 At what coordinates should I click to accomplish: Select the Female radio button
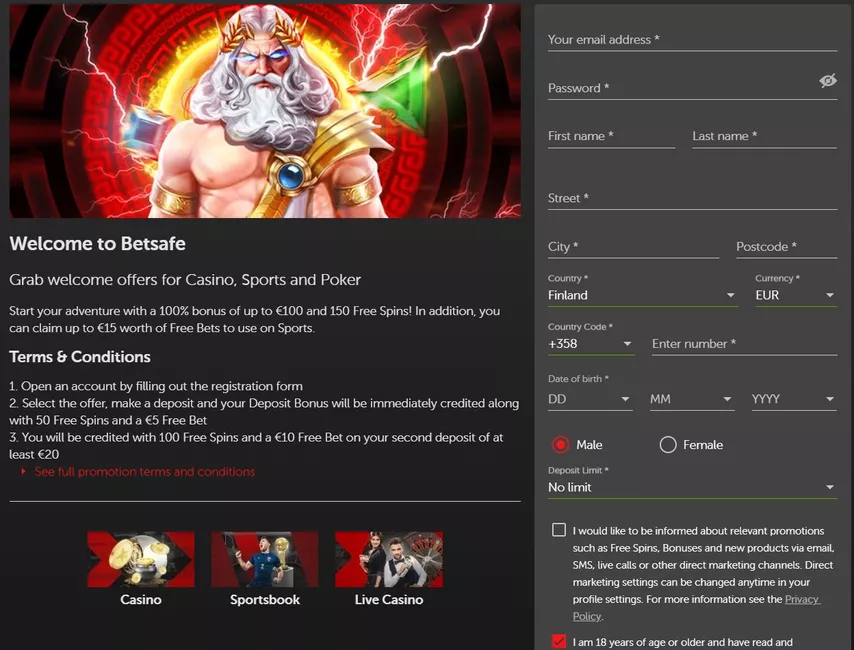[668, 445]
